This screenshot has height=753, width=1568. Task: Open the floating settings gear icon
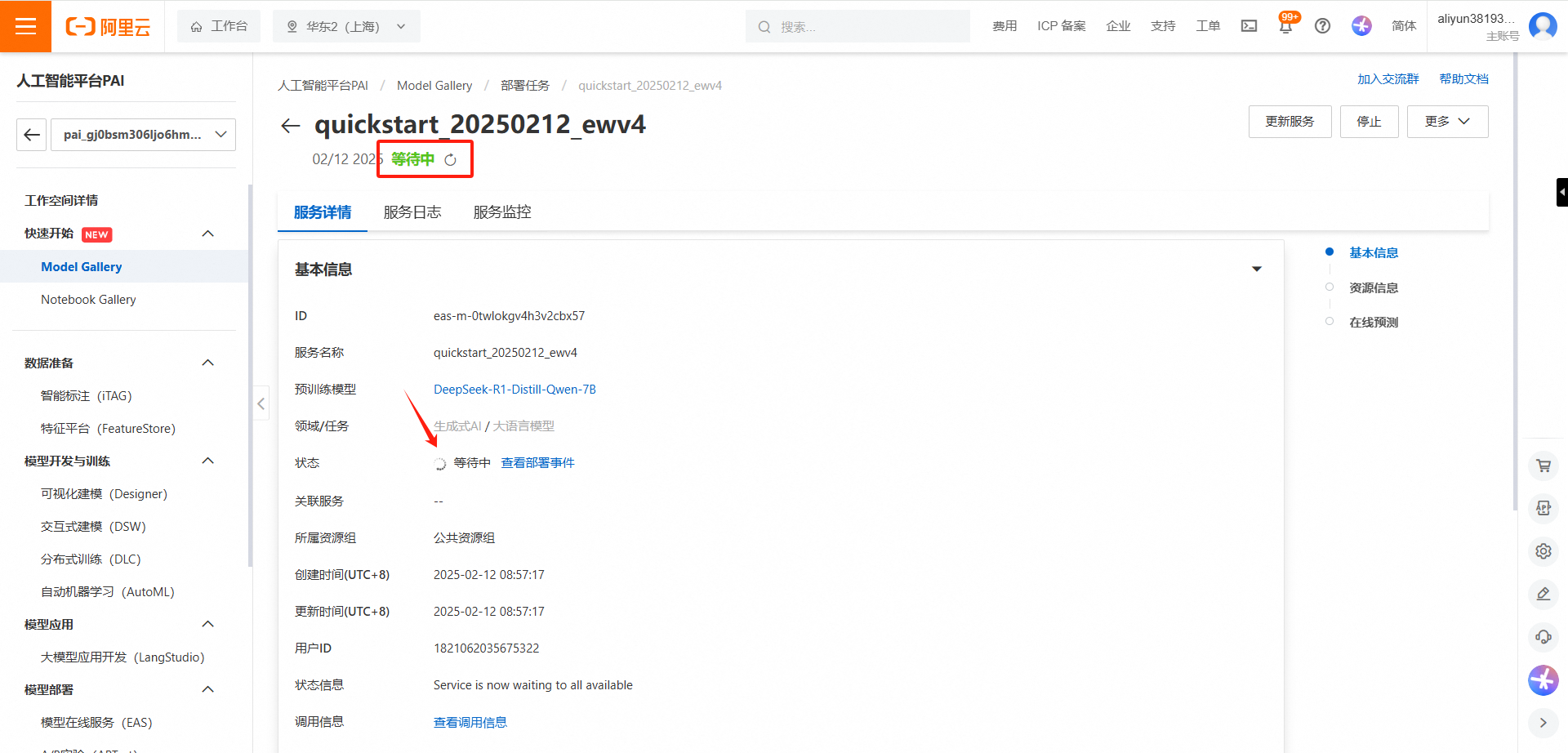pos(1543,551)
